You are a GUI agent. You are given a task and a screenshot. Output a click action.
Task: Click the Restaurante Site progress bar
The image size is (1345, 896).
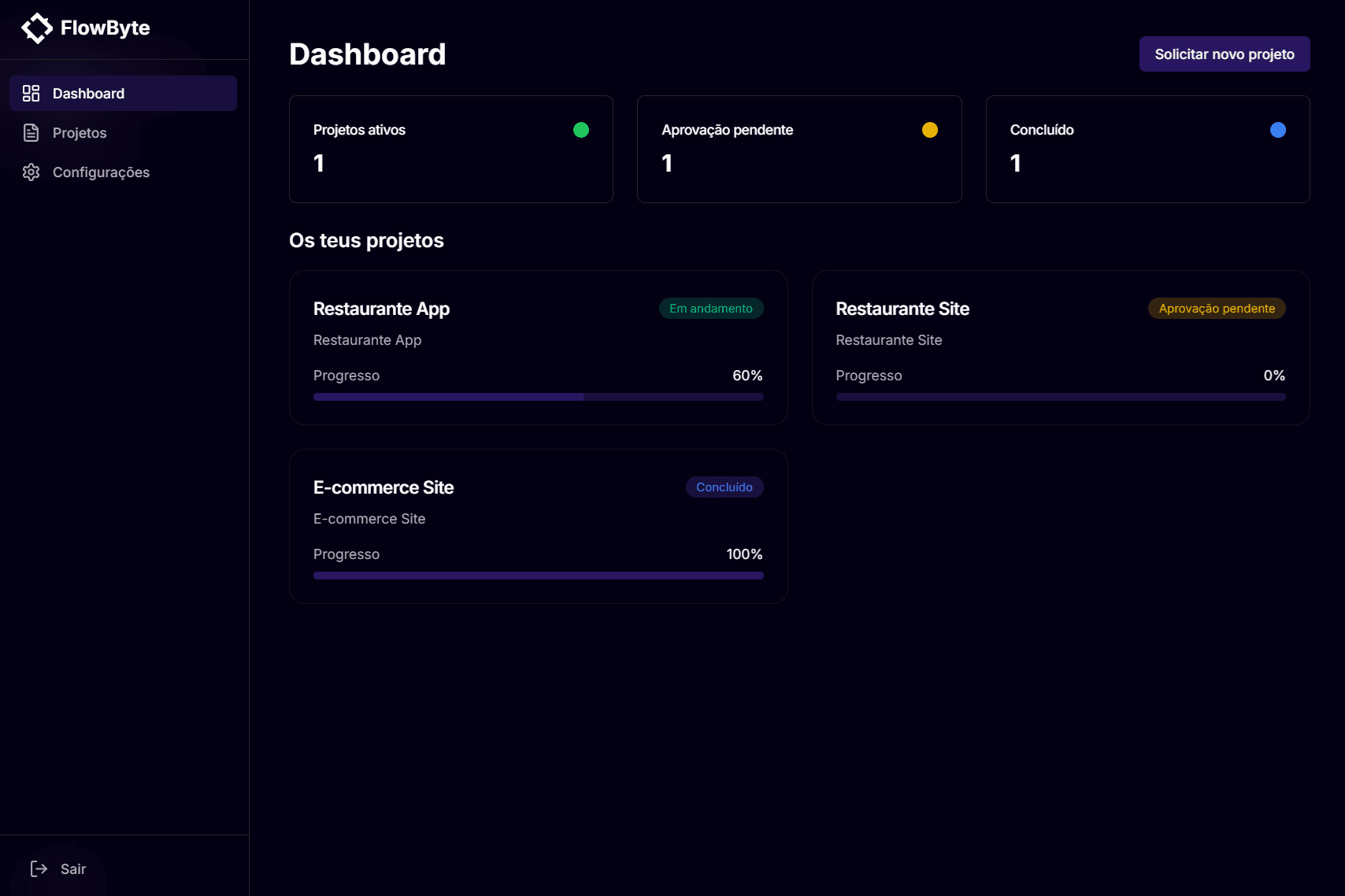pyautogui.click(x=1061, y=397)
